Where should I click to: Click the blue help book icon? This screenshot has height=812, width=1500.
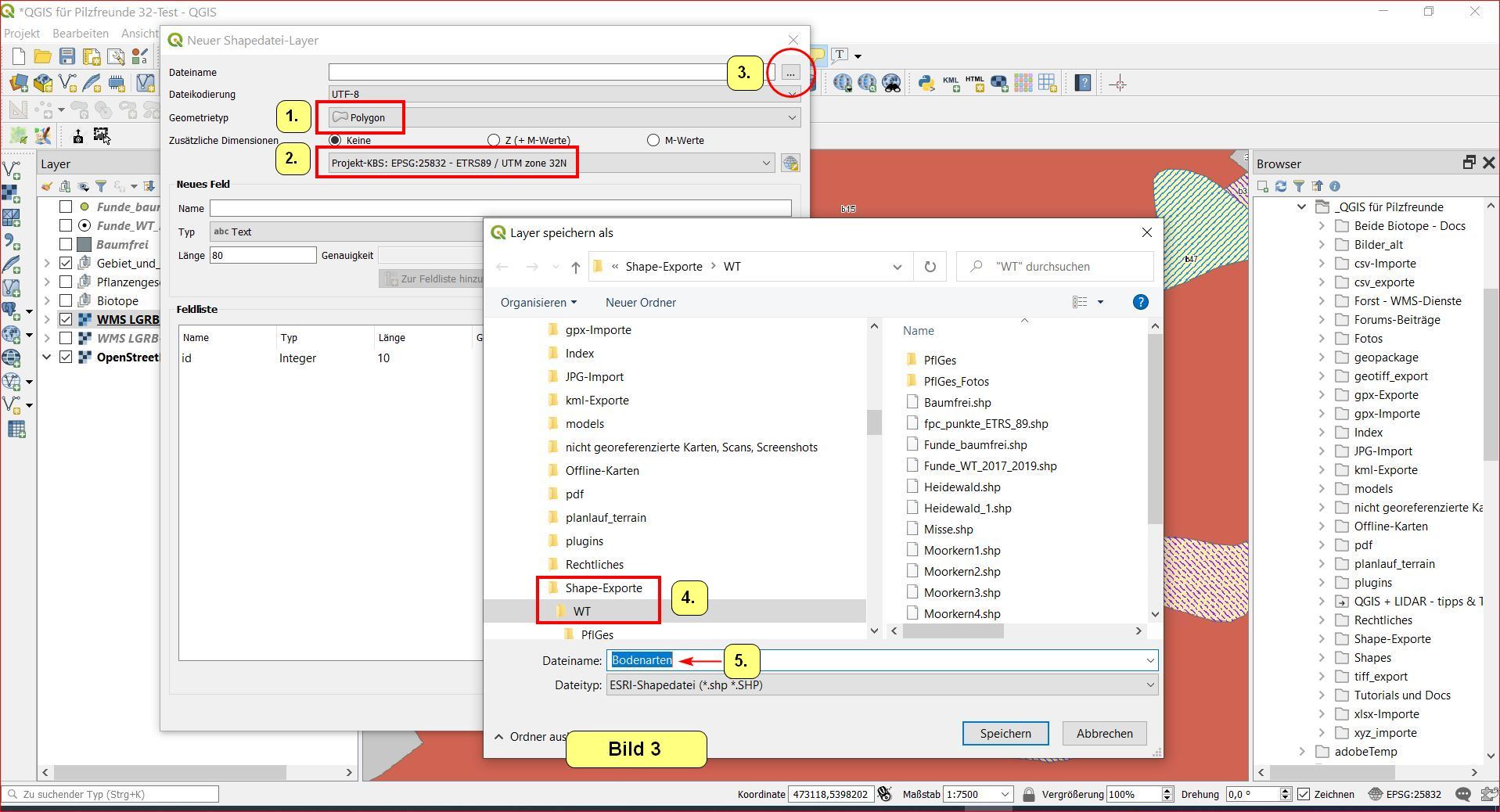pos(1083,83)
